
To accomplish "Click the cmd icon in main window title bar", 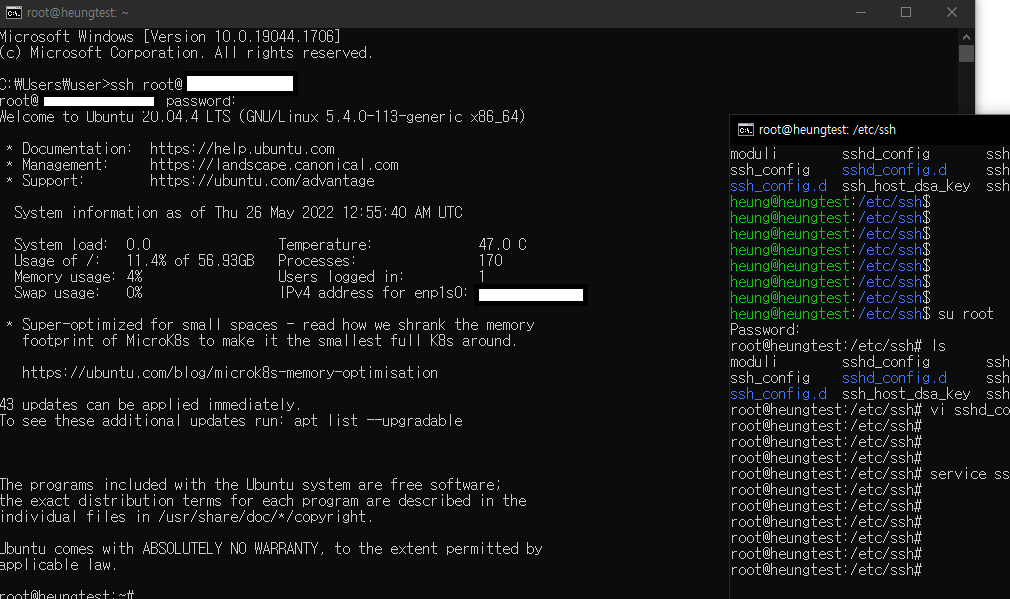I will pyautogui.click(x=14, y=12).
